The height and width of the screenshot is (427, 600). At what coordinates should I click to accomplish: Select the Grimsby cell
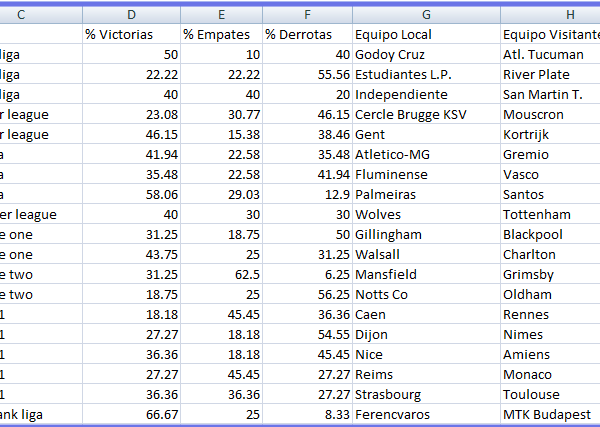point(550,274)
